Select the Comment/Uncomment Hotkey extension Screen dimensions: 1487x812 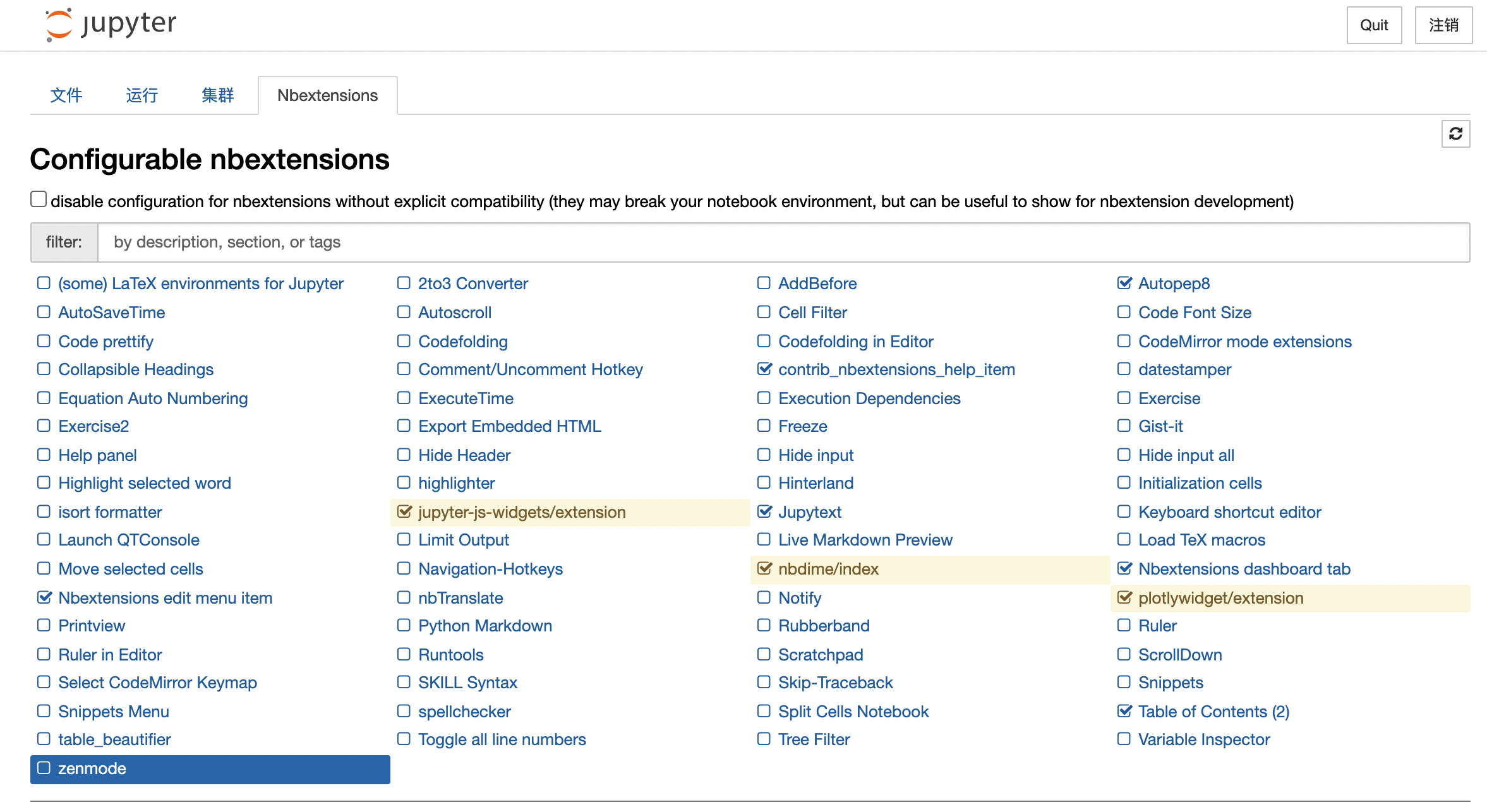pyautogui.click(x=531, y=369)
